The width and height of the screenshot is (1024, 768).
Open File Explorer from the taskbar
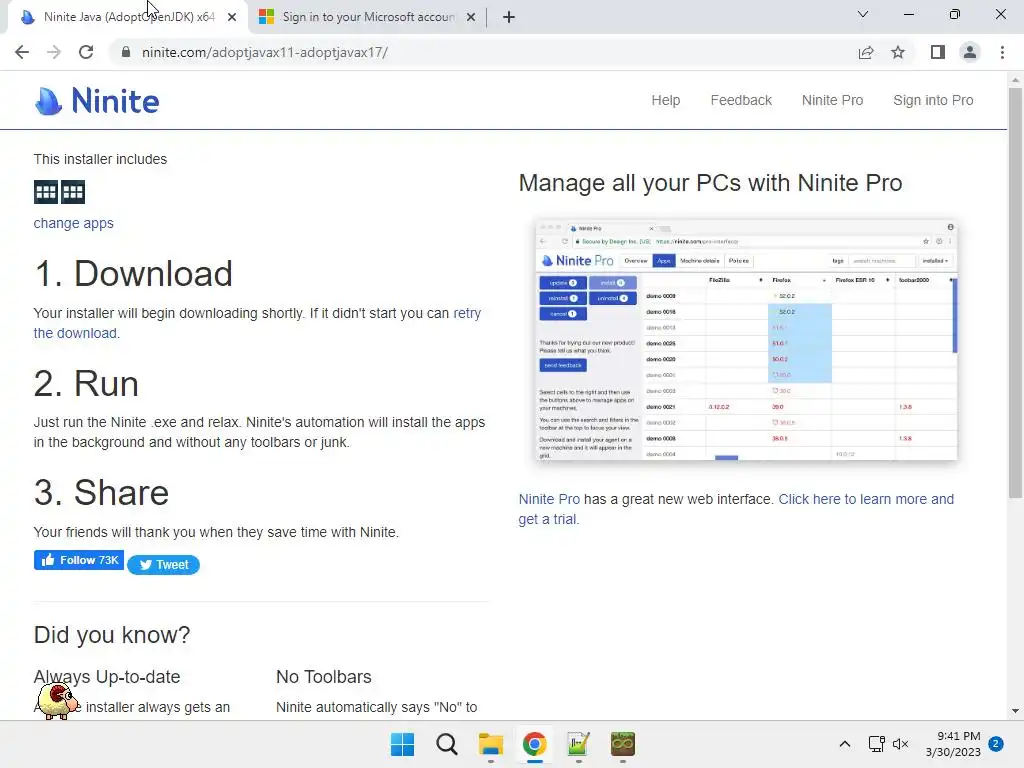(490, 744)
